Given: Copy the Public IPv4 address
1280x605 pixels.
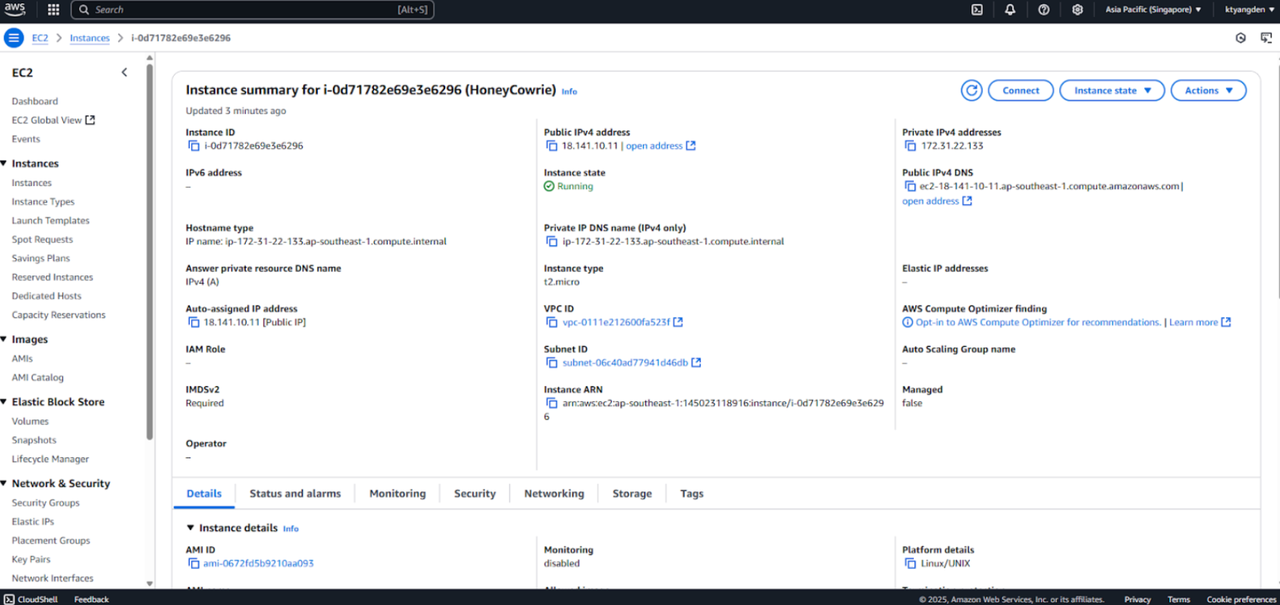Looking at the screenshot, I should [x=551, y=146].
